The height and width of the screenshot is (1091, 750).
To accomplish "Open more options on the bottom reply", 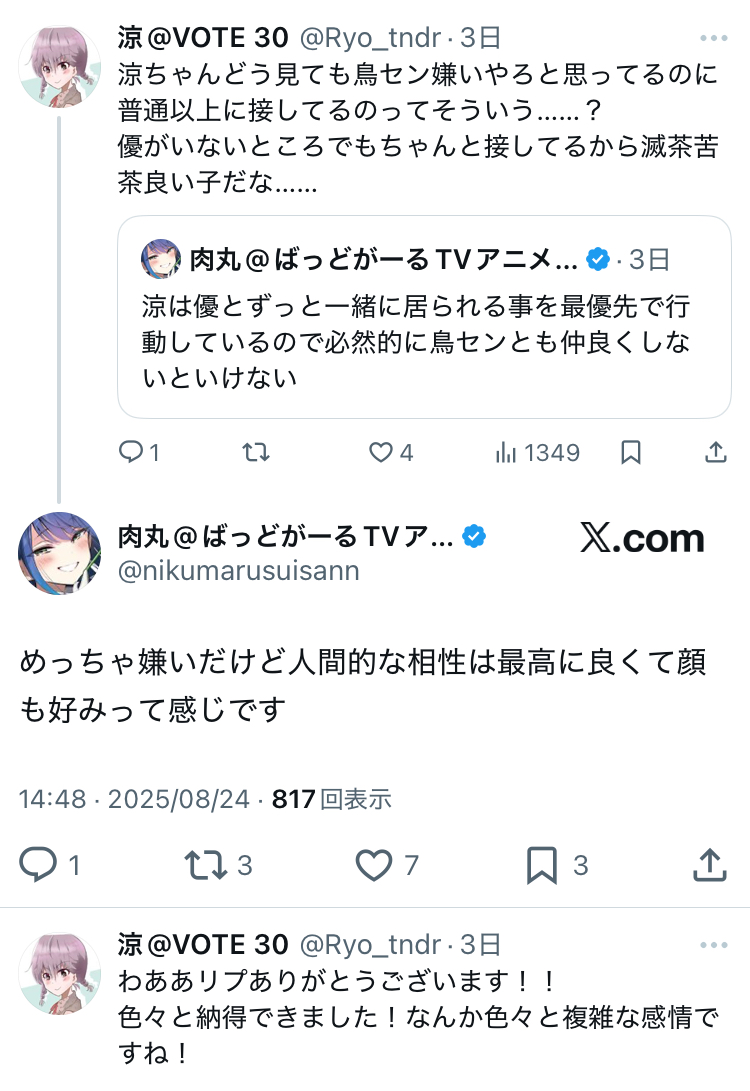I will [714, 945].
